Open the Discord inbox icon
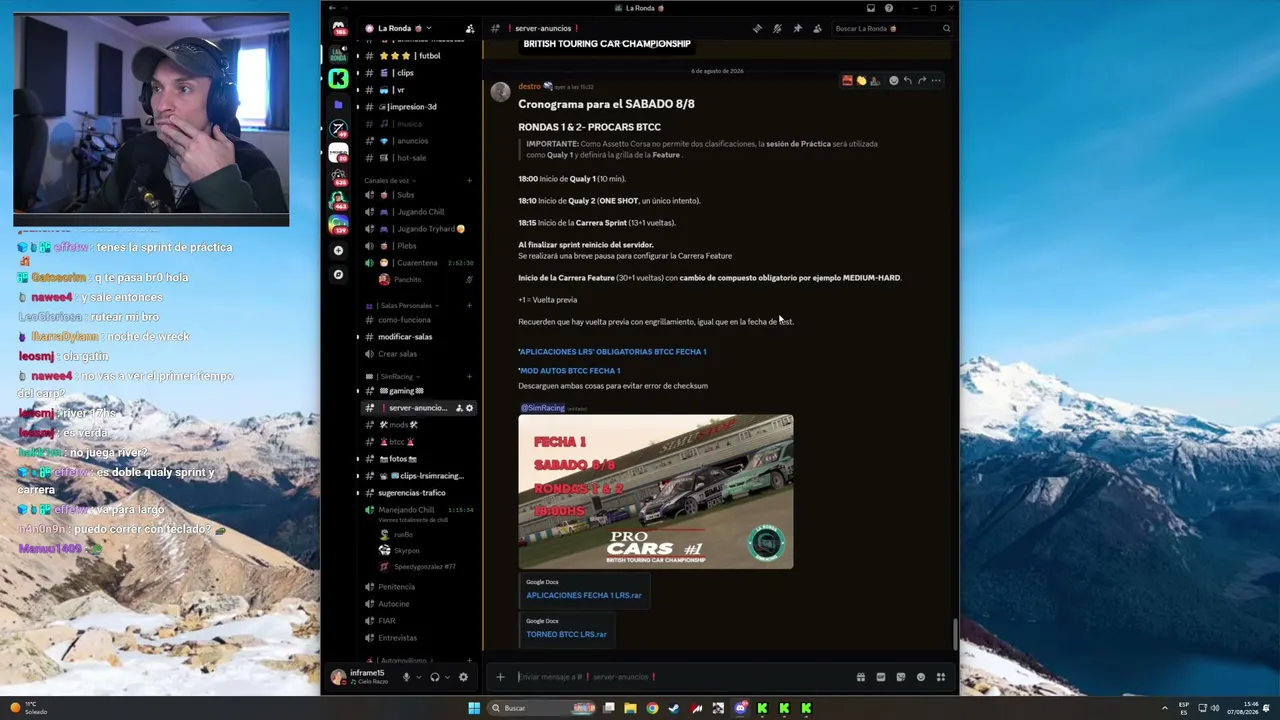 click(x=870, y=8)
